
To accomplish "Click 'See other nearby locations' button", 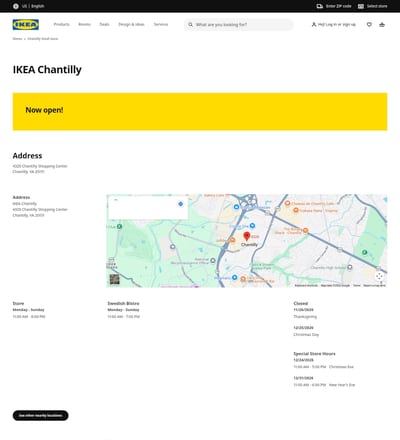I will point(41,415).
